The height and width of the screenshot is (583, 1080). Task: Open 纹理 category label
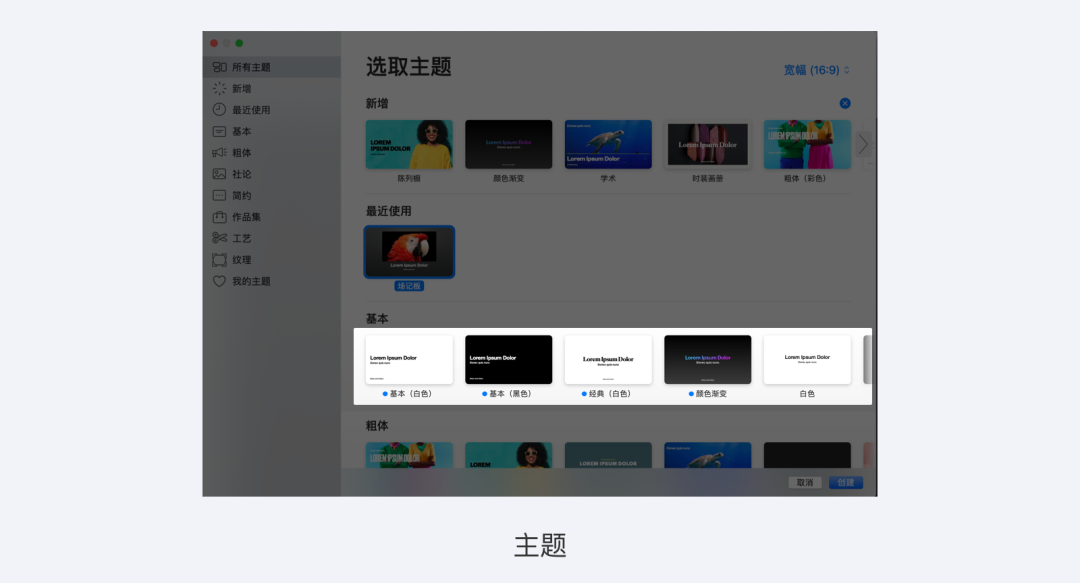coord(241,260)
